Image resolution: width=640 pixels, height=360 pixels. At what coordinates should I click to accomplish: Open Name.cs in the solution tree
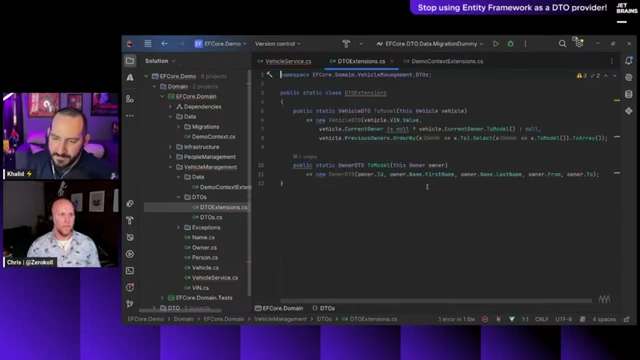199,237
